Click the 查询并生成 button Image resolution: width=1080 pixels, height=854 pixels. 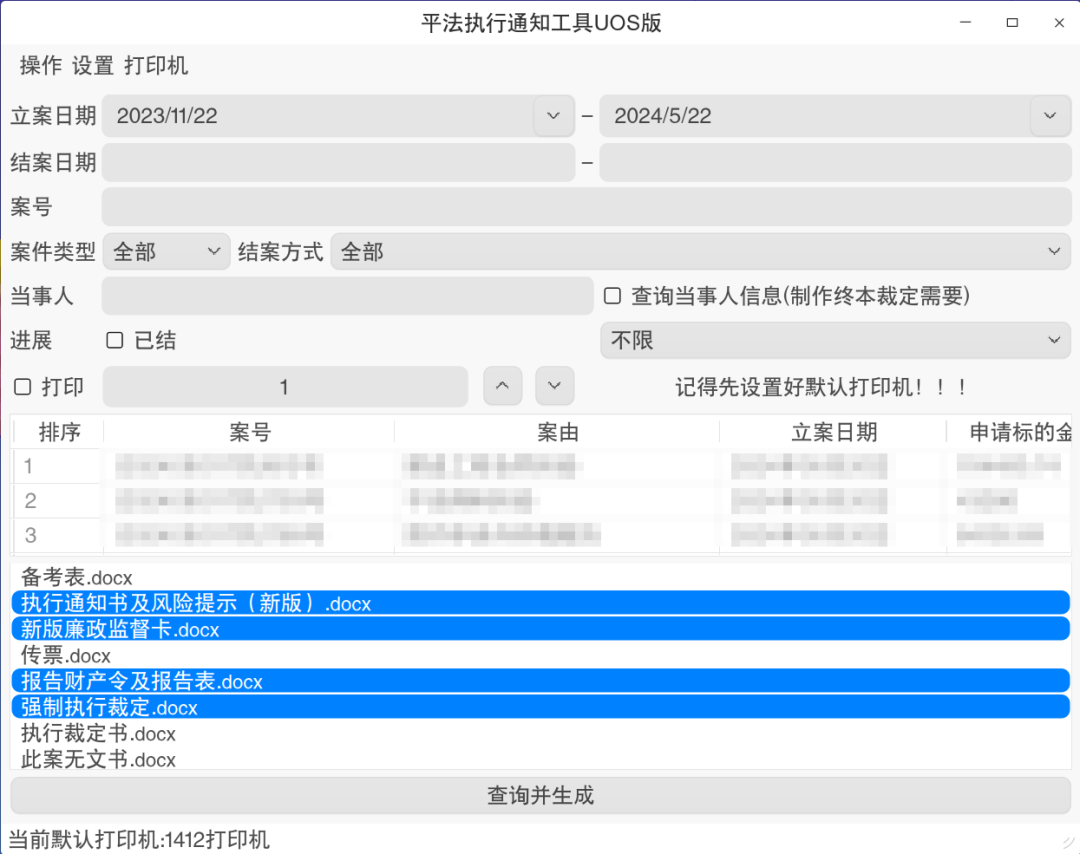540,796
